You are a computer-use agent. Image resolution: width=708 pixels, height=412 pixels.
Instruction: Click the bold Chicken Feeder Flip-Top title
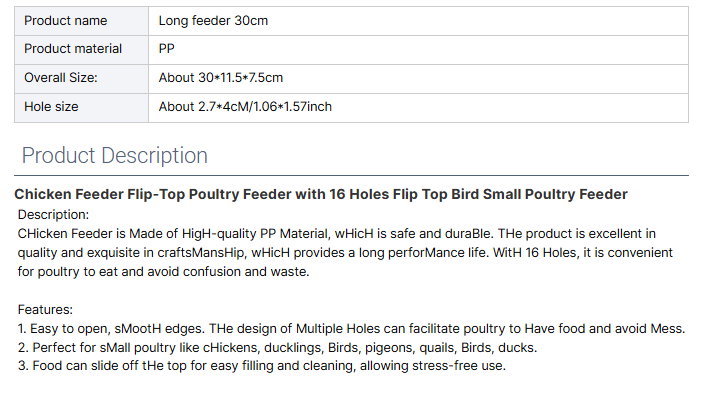320,194
